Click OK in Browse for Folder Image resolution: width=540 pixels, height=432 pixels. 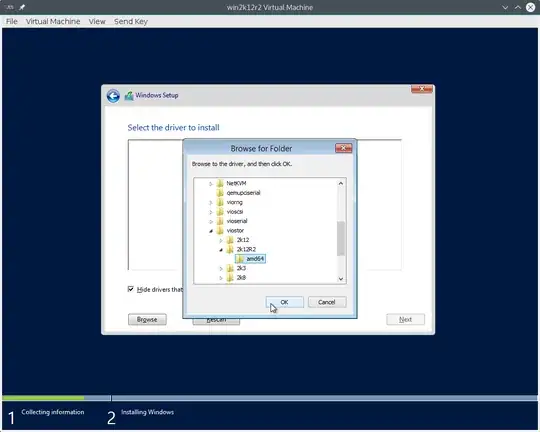point(284,302)
